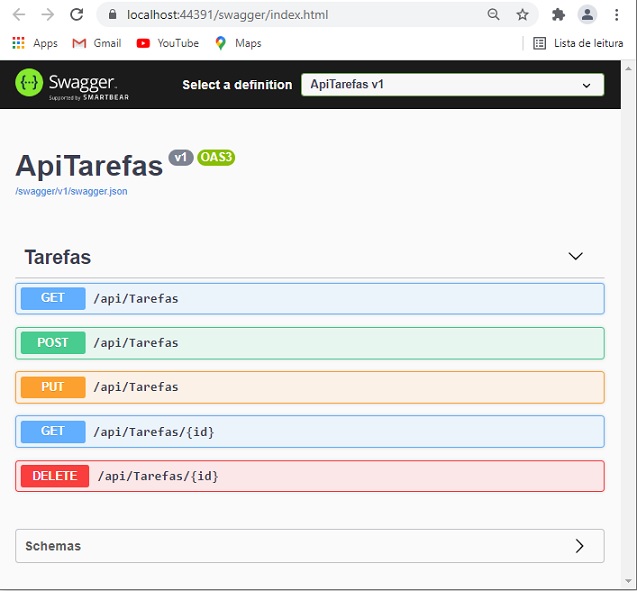This screenshot has height=591, width=637.
Task: Expand the GET /api/Tarefas/{id} operation
Action: 310,431
